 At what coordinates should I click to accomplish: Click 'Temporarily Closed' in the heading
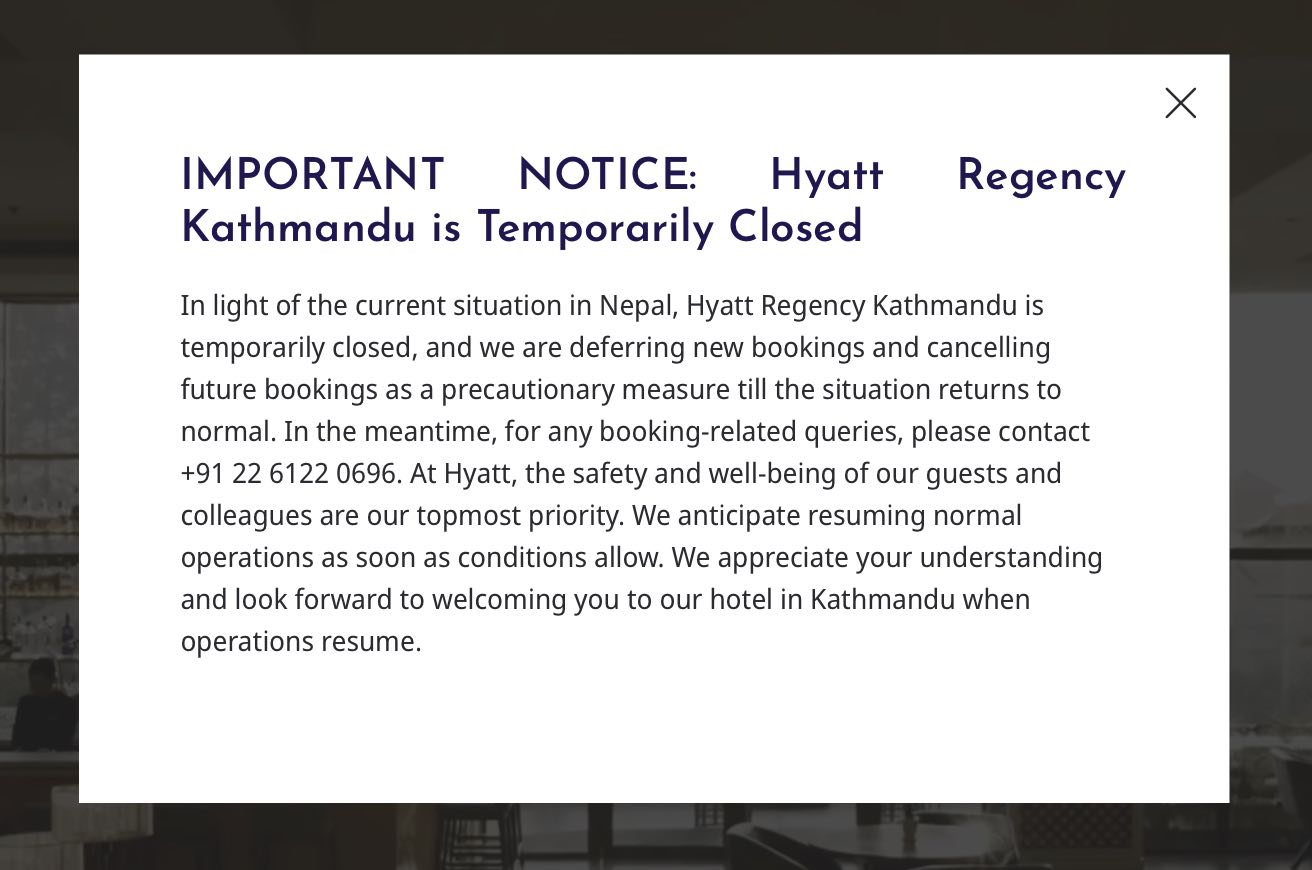(669, 228)
